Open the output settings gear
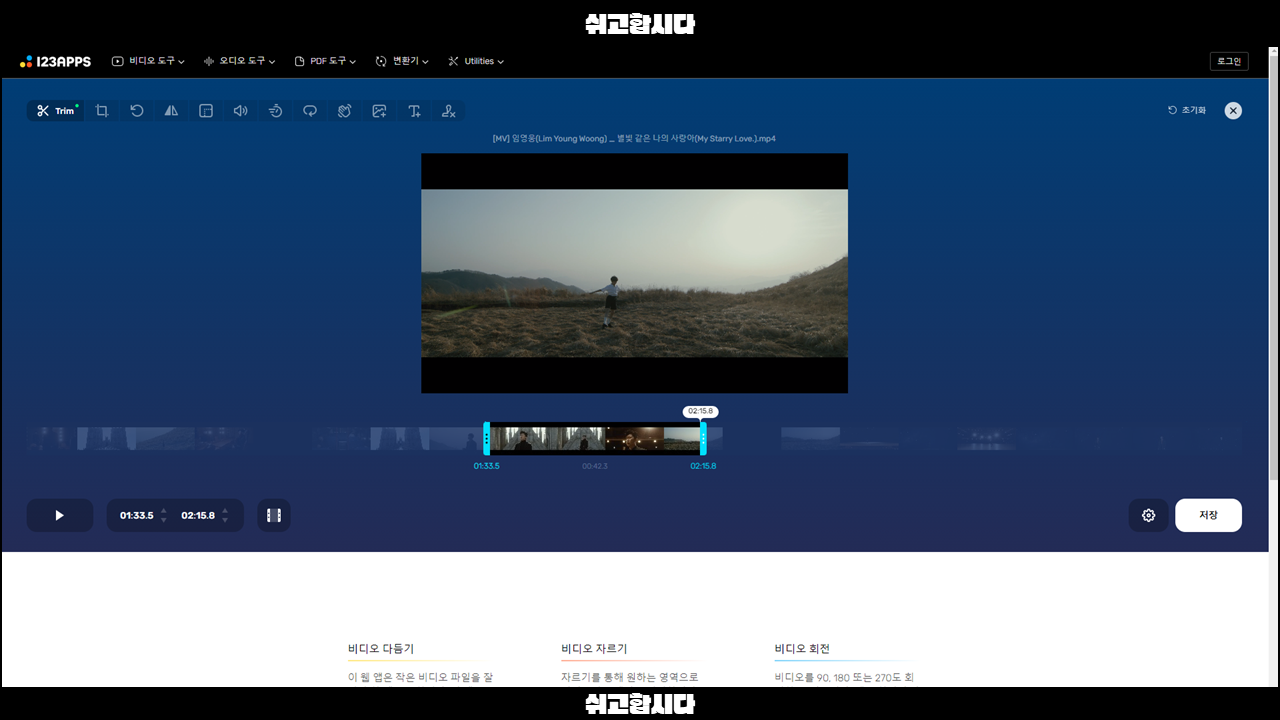Screen dimensions: 1280x720 1148,515
